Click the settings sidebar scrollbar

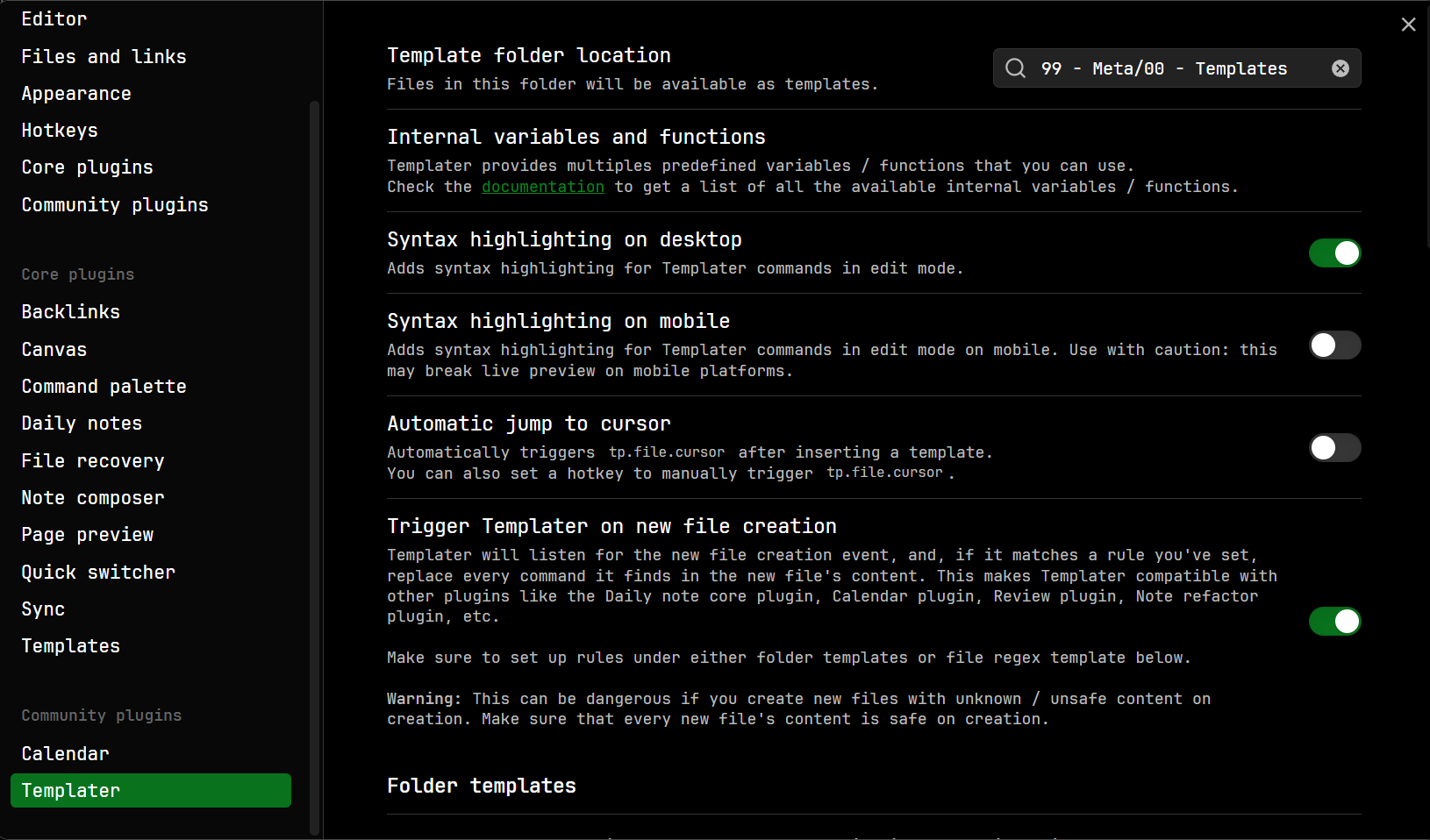point(314,465)
